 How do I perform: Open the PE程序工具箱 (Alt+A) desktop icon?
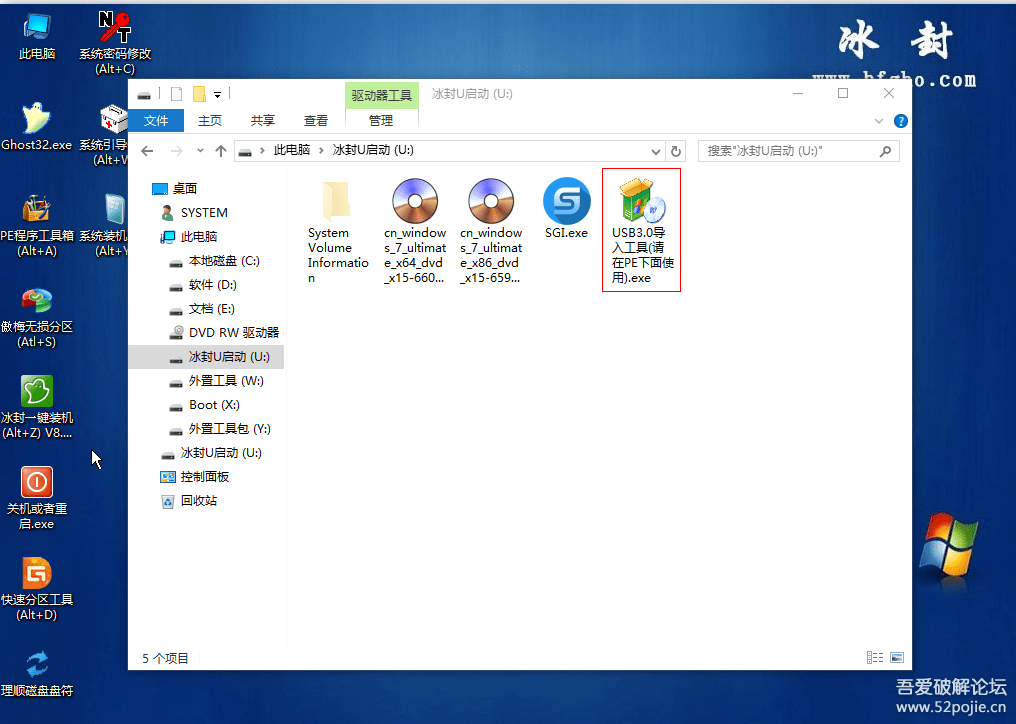(37, 225)
